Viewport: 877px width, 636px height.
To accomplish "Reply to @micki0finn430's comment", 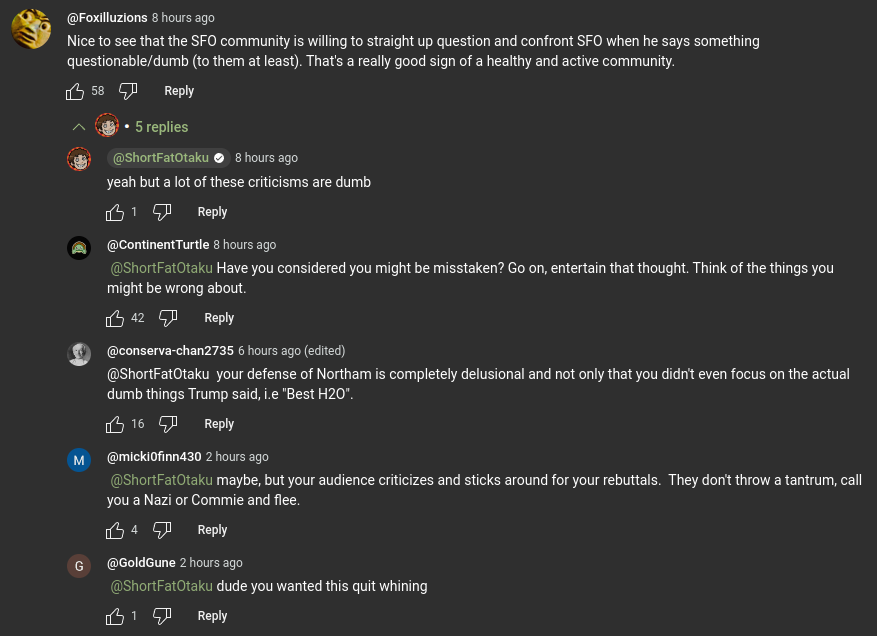I will pyautogui.click(x=212, y=530).
